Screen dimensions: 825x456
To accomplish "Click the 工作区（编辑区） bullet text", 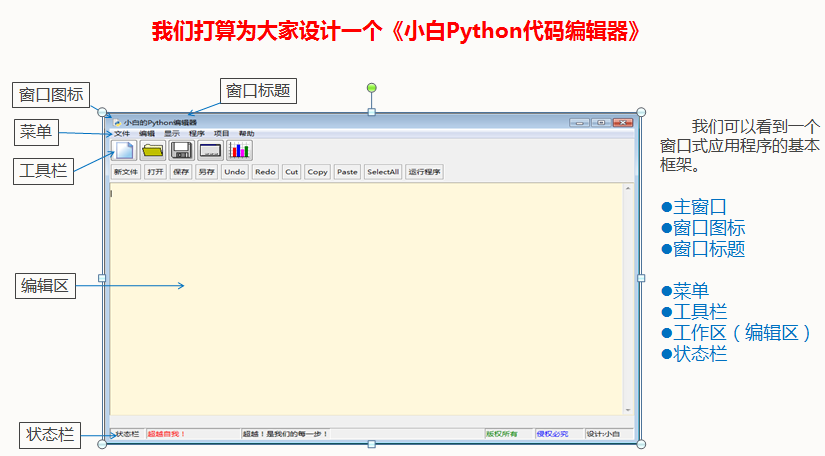I will [x=742, y=333].
